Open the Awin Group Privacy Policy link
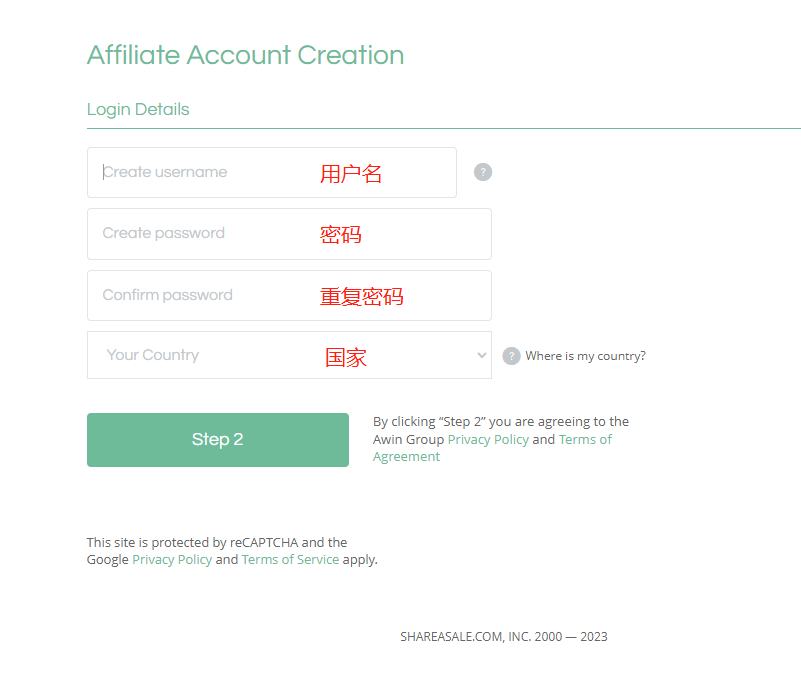The image size is (801, 680). [488, 439]
